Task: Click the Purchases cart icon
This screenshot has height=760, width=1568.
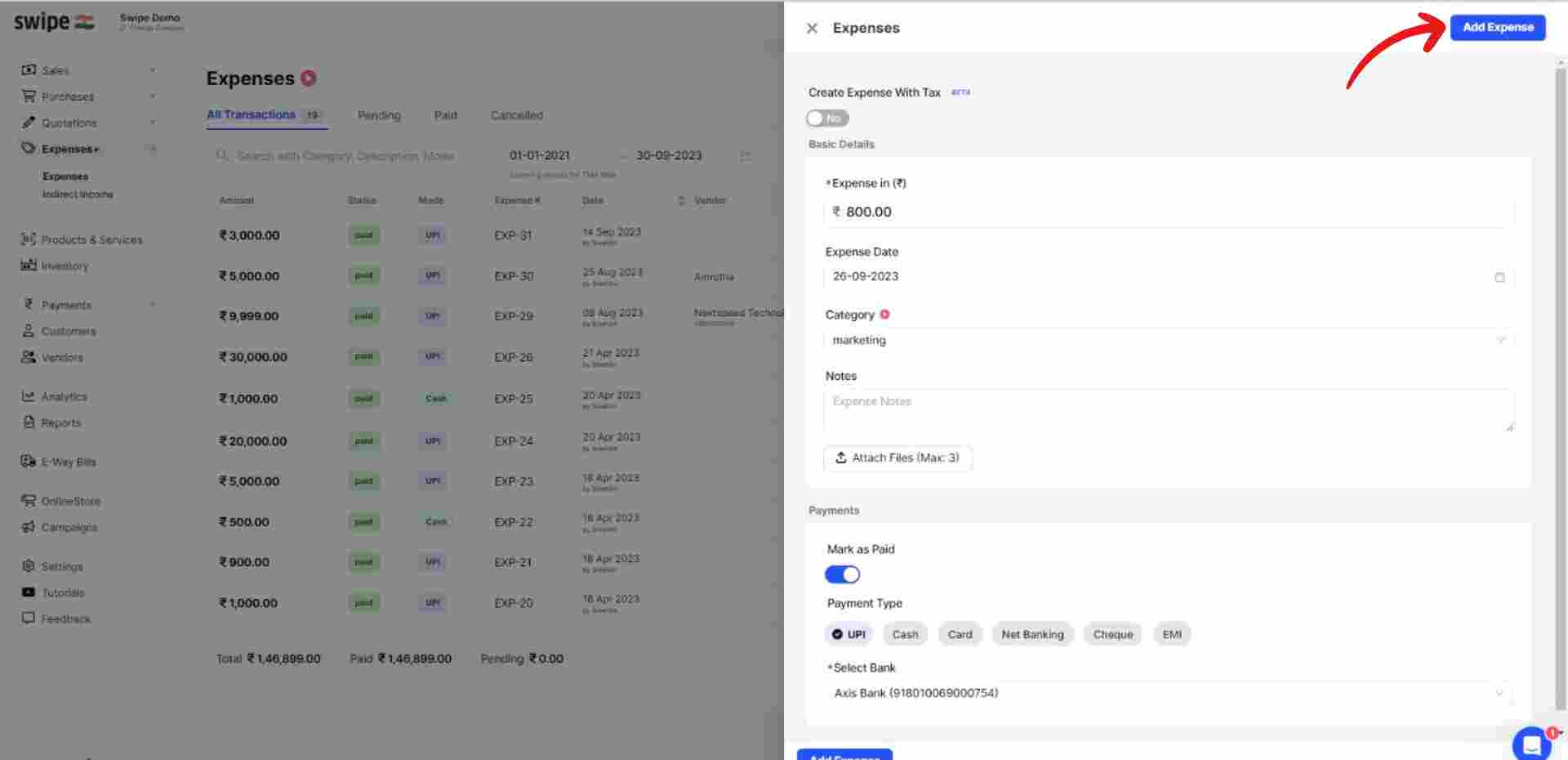Action: click(x=29, y=96)
